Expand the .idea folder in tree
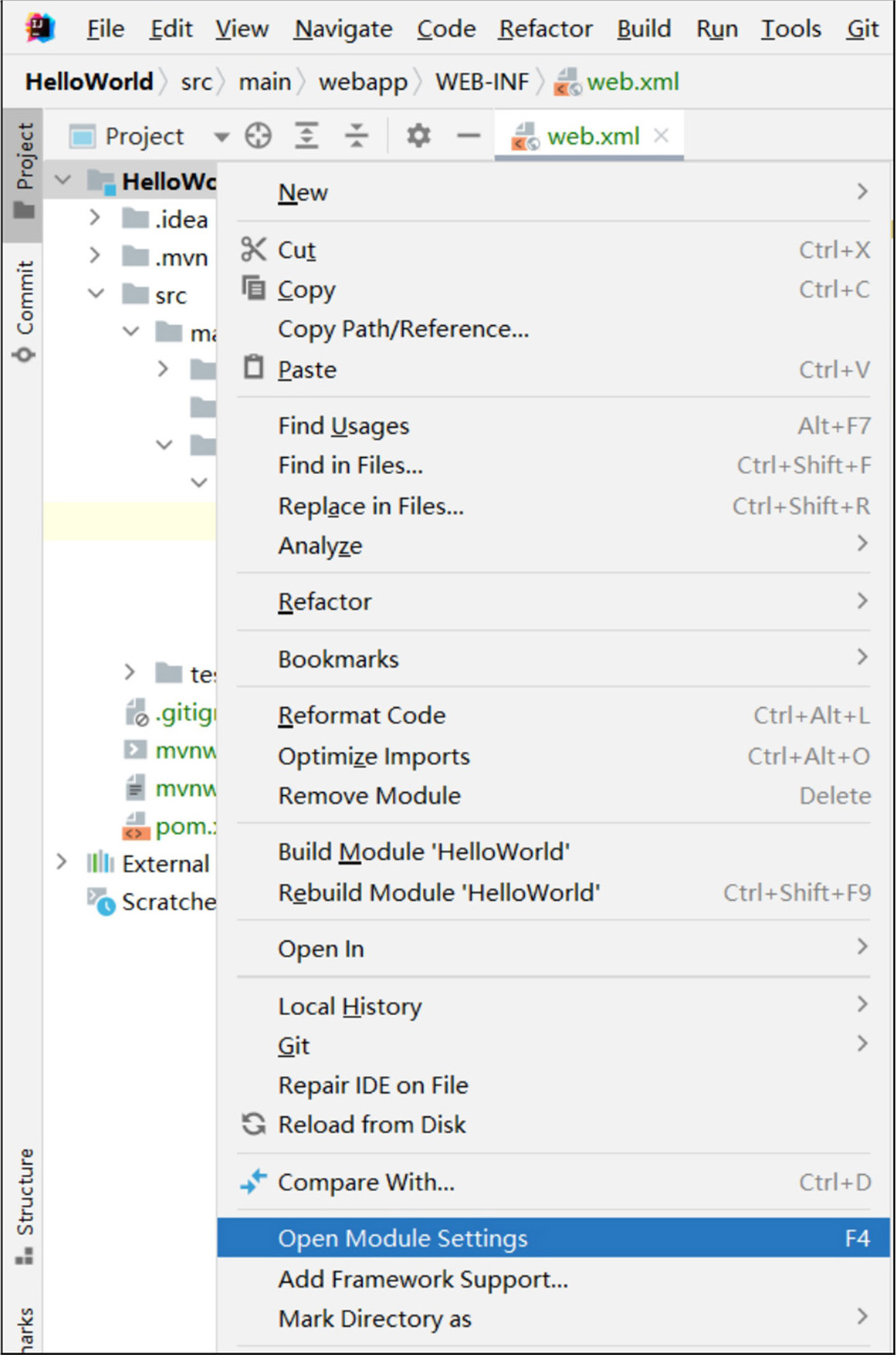 [95, 219]
